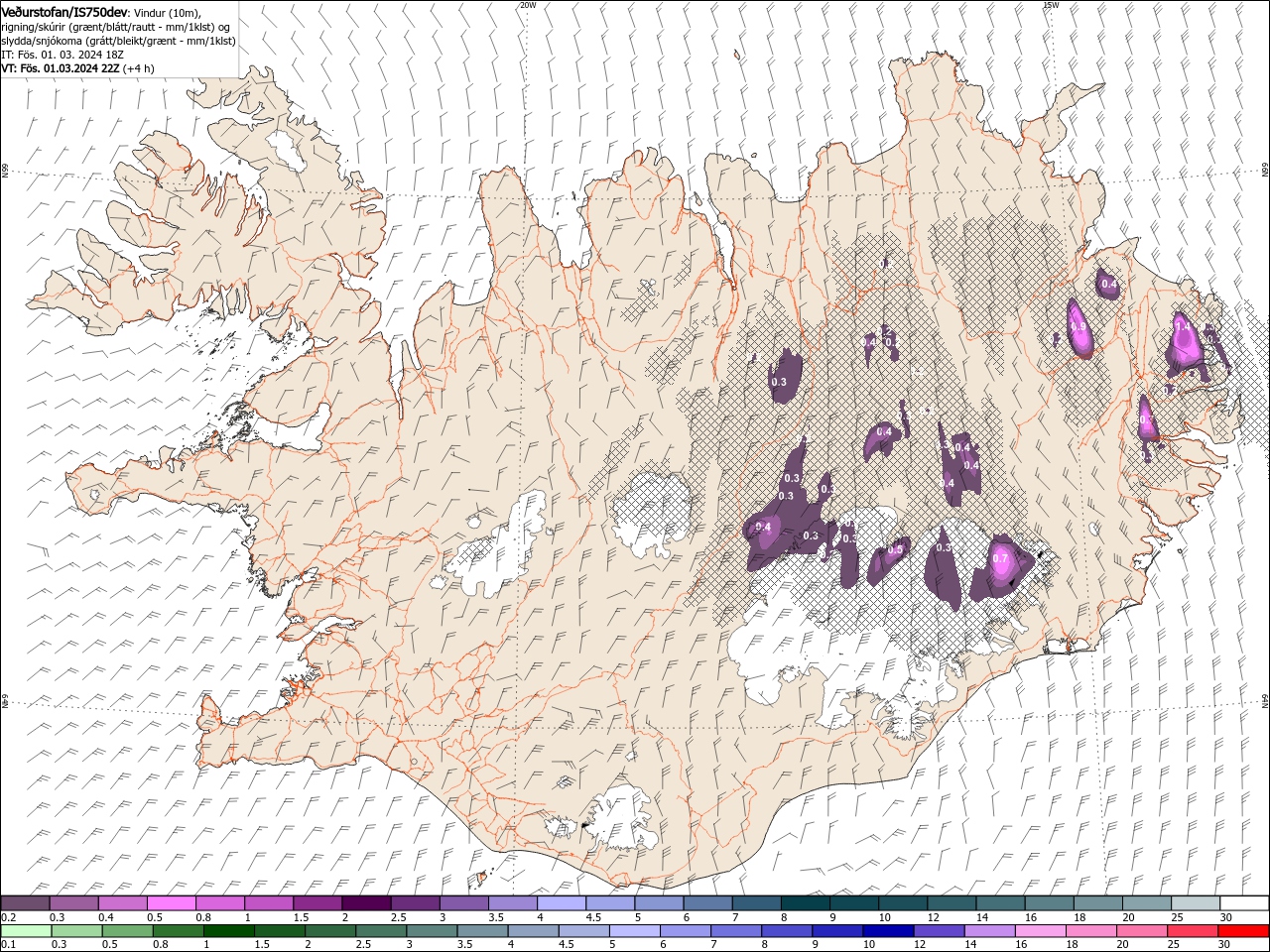Select the "1.4" value in the eastern pink cell

[x=1182, y=326]
